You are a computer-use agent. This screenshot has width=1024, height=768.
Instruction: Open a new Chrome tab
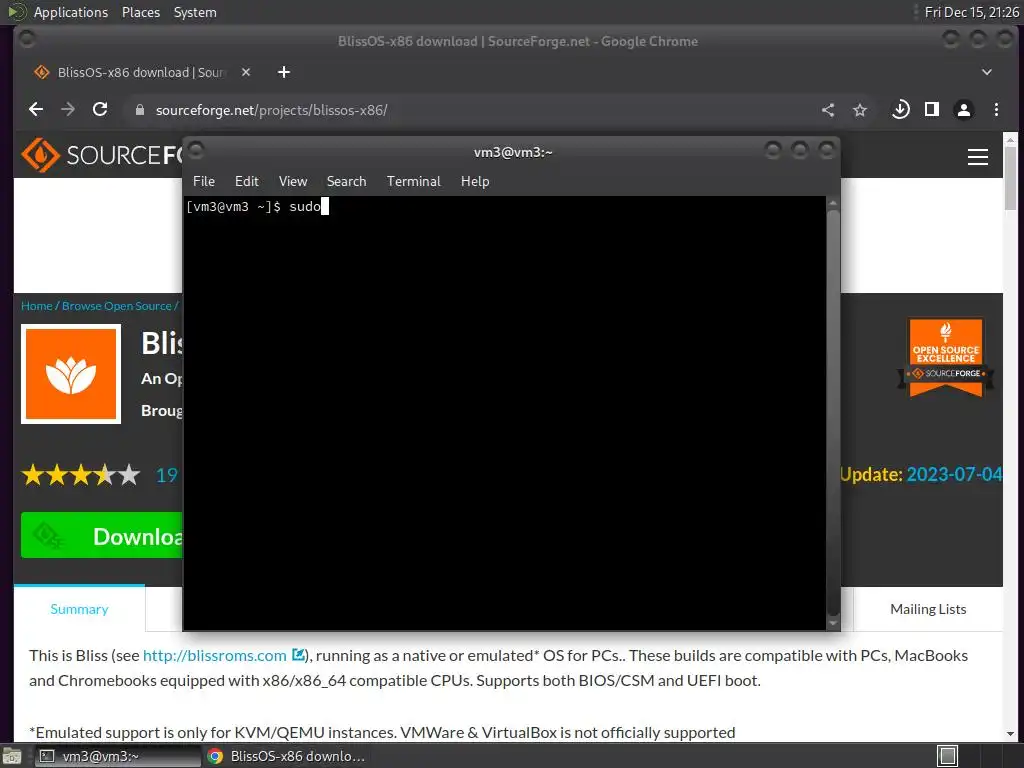coord(283,72)
